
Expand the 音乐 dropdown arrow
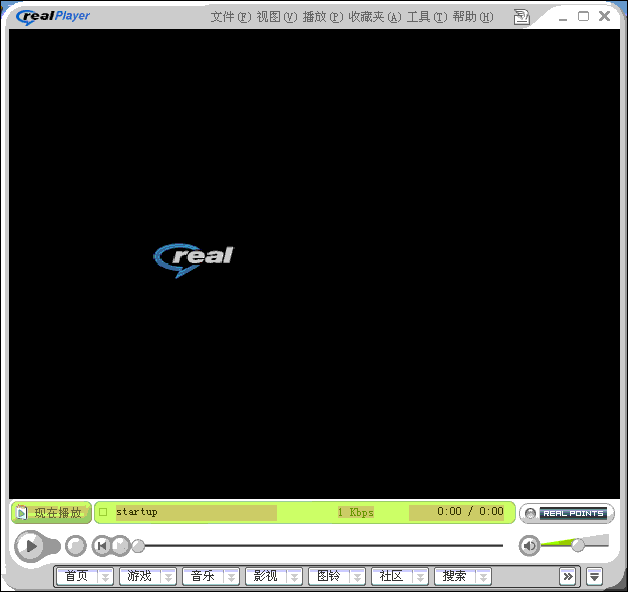click(x=231, y=577)
